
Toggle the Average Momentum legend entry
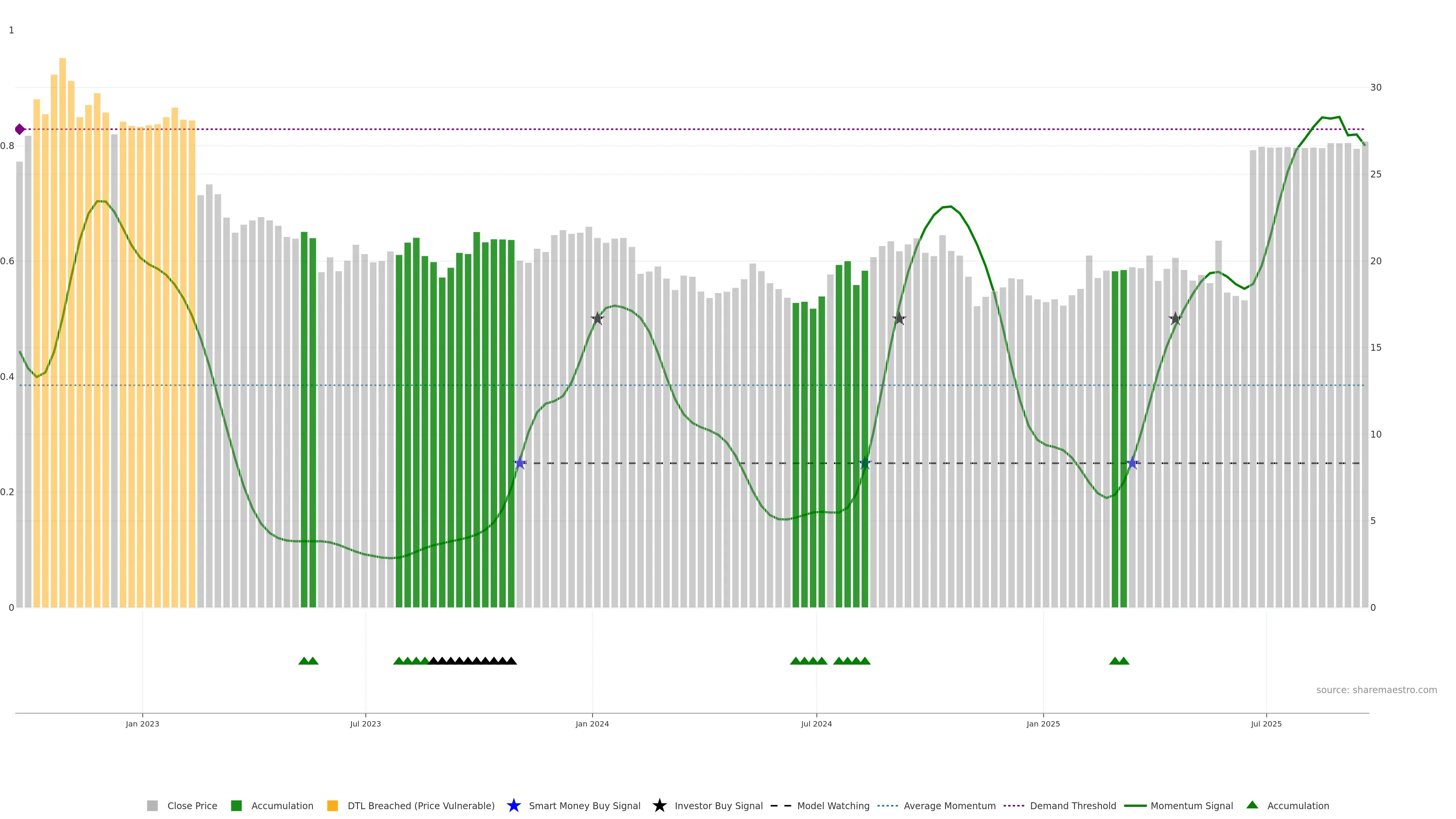tap(949, 806)
